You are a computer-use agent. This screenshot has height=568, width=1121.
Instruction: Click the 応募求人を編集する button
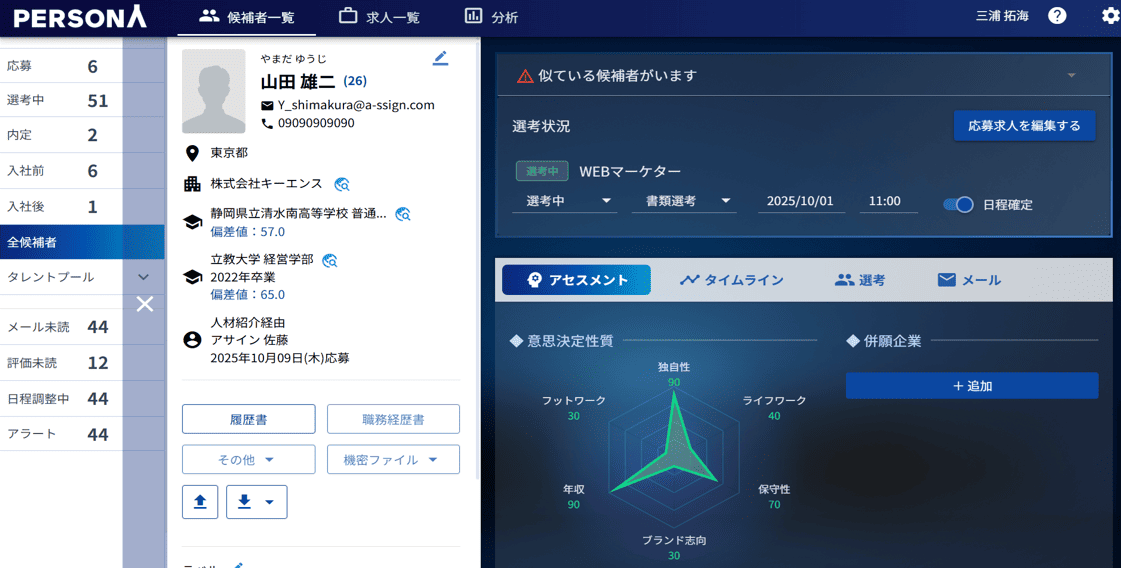[1024, 126]
